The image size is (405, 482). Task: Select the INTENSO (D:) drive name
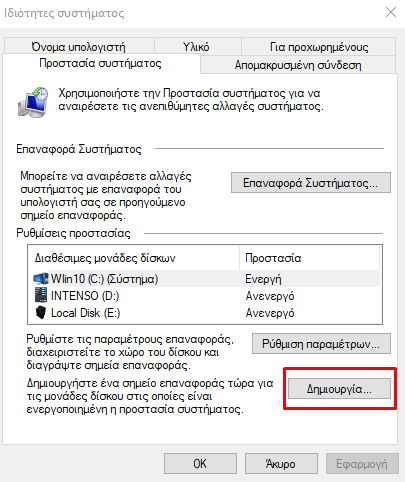click(x=85, y=296)
